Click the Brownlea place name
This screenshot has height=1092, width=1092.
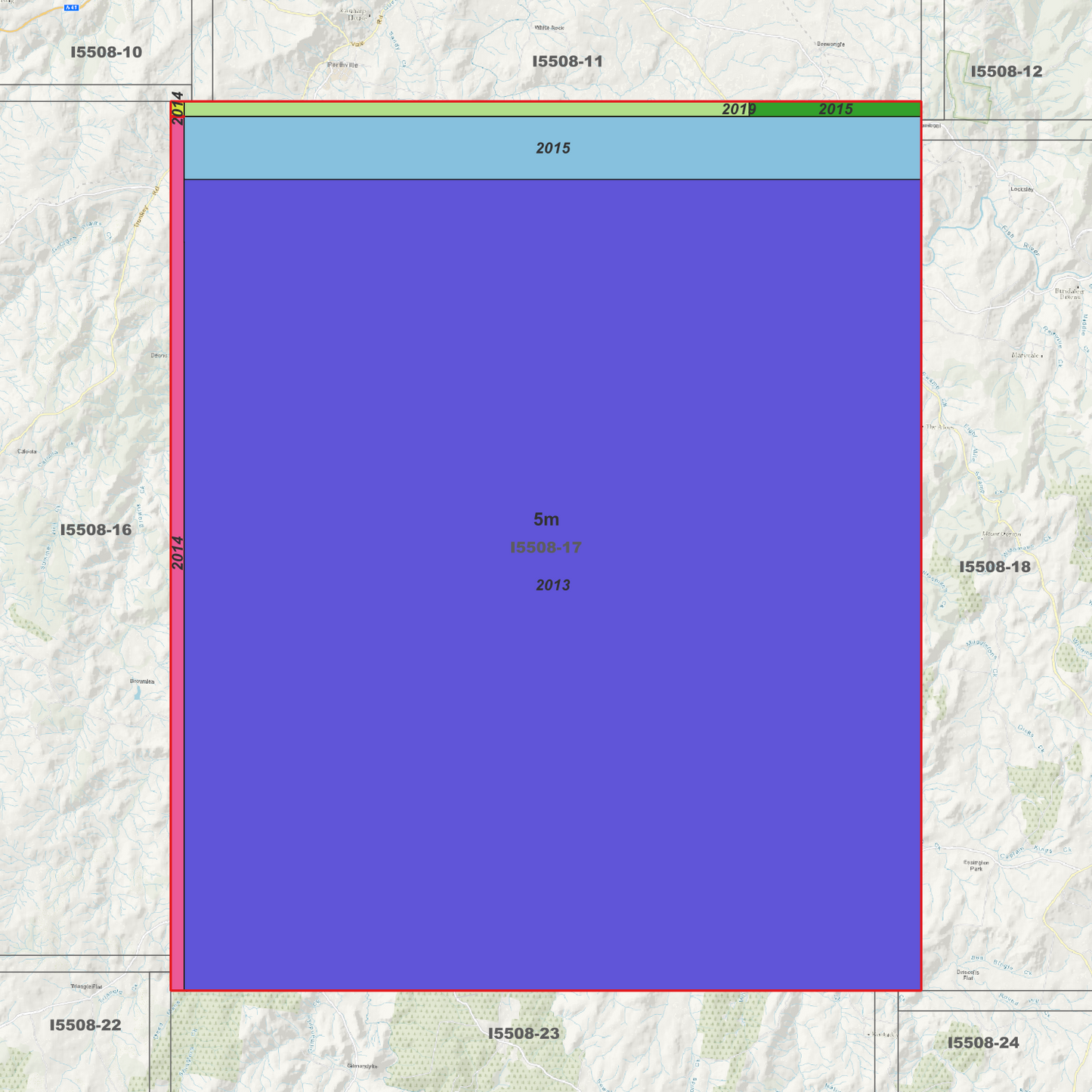tap(142, 682)
